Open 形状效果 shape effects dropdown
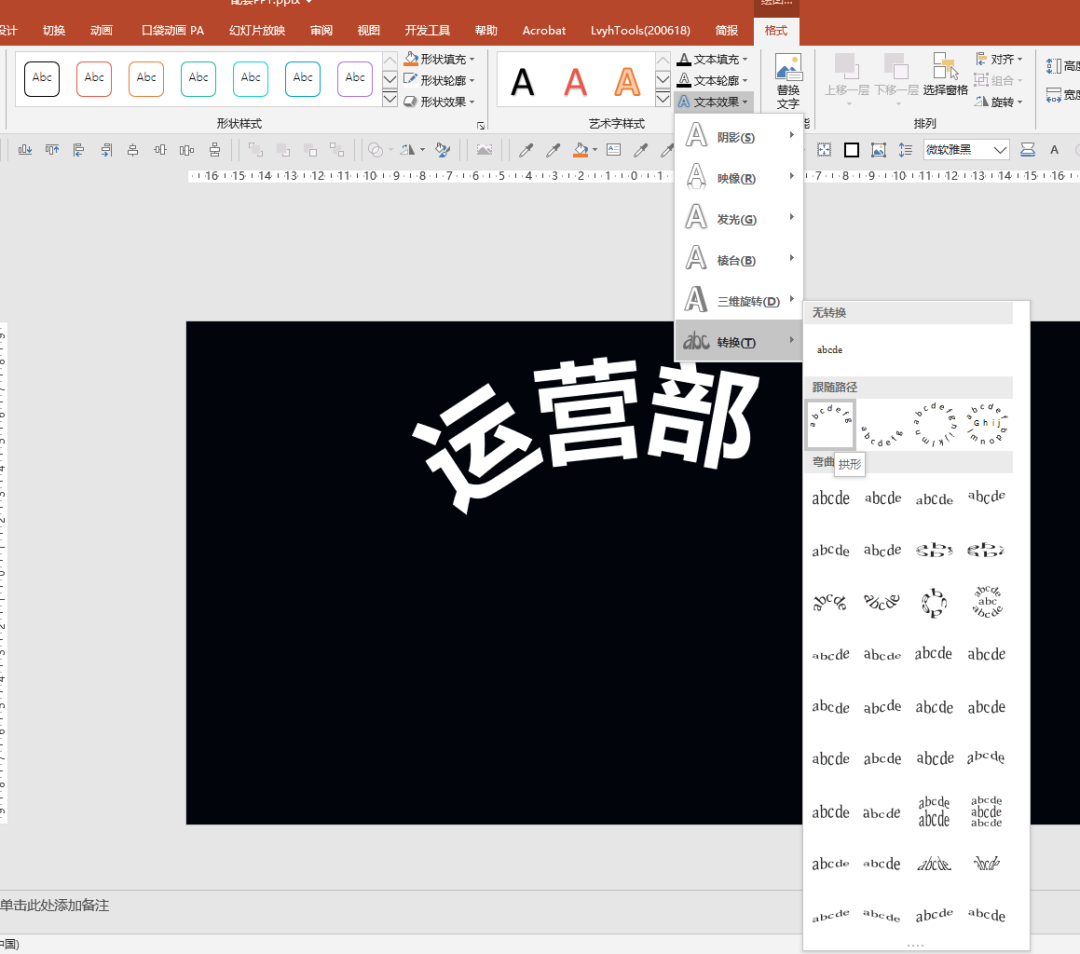The image size is (1080, 954). pyautogui.click(x=439, y=102)
